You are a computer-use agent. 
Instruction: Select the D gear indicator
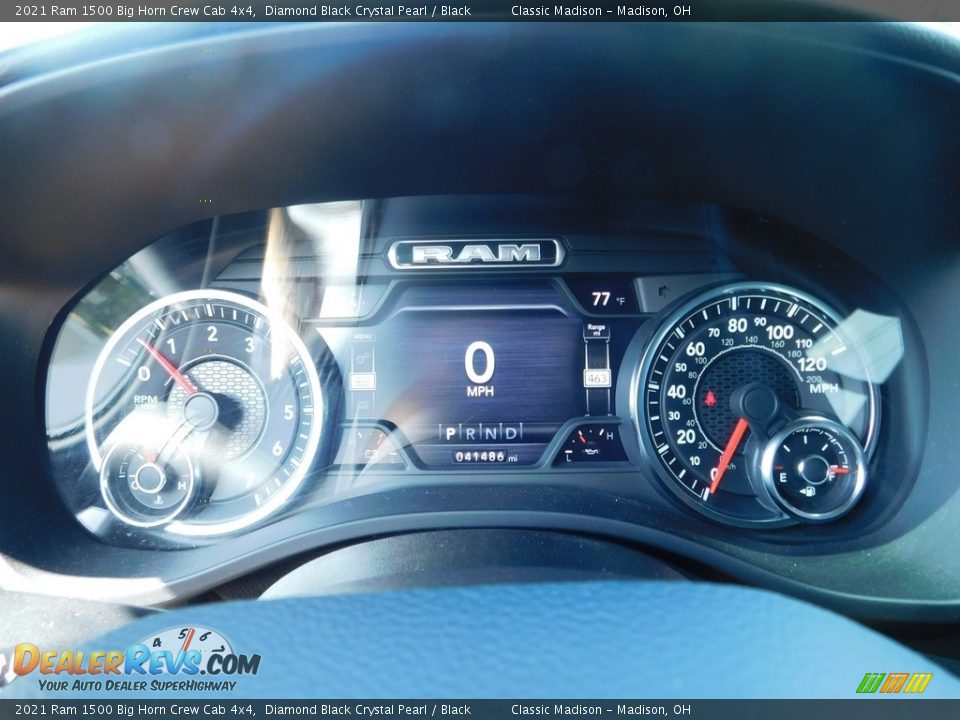point(511,432)
